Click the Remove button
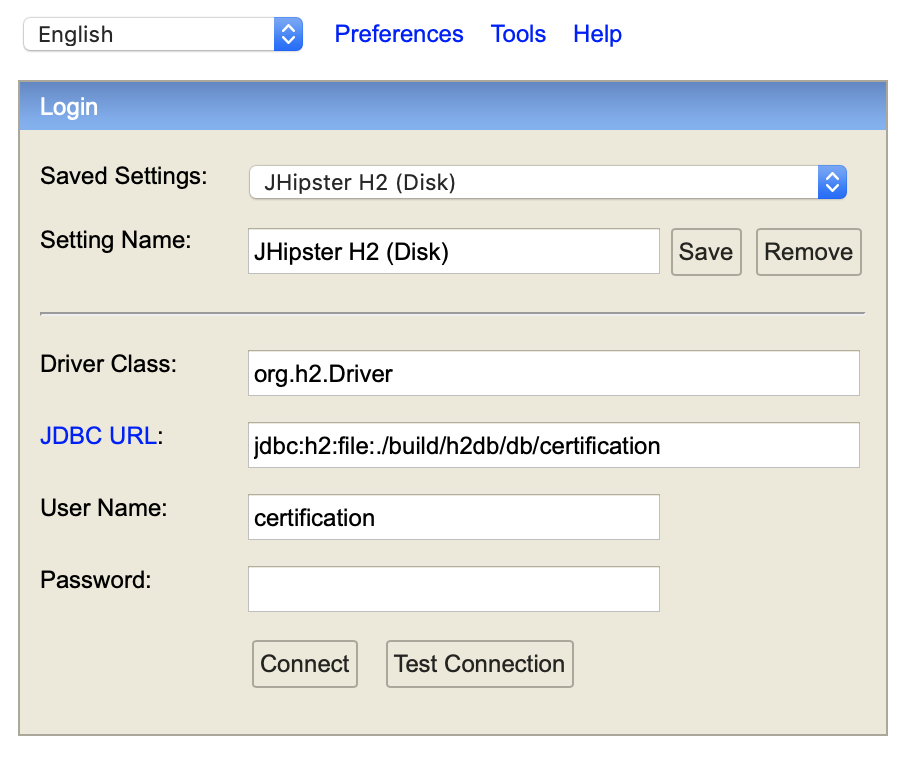 point(808,252)
